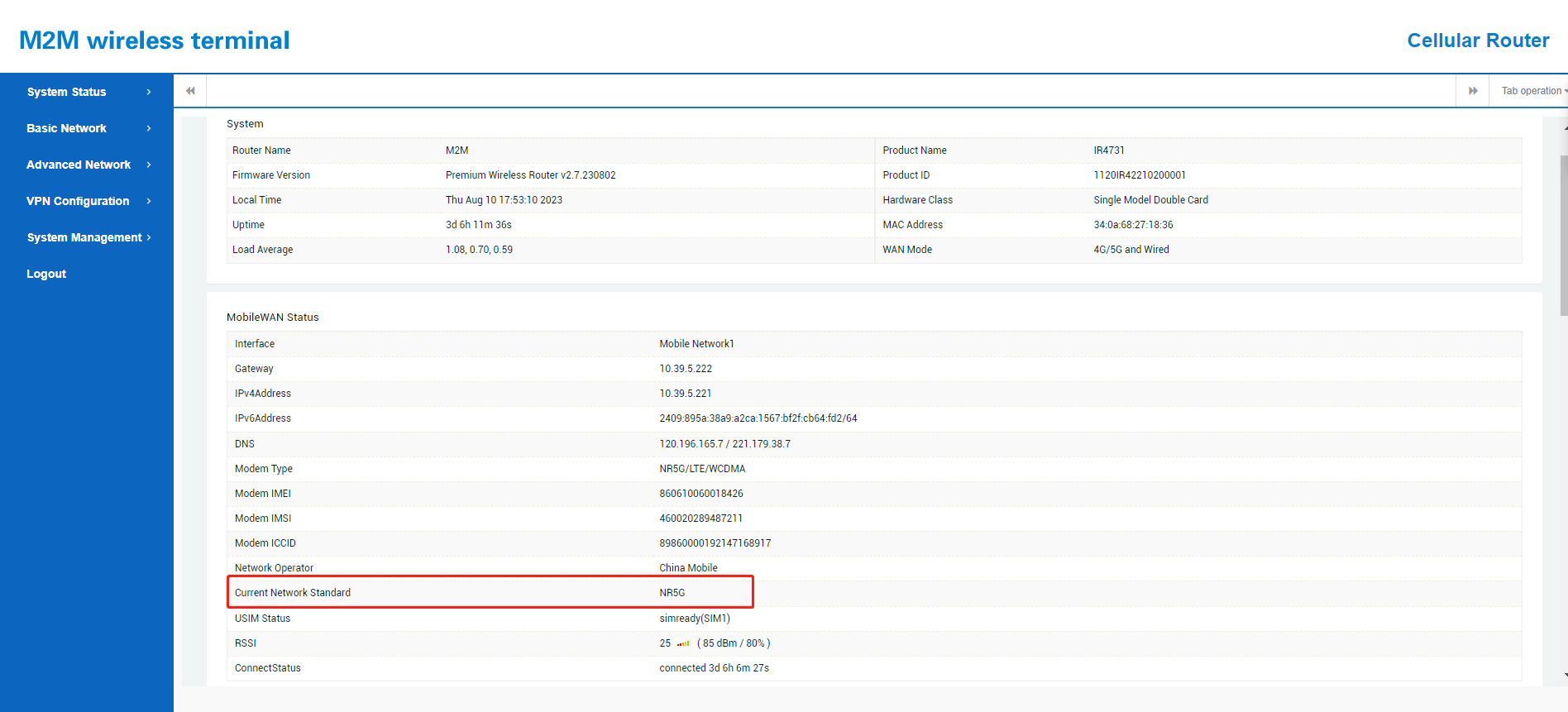
Task: Expand the Advanced Network menu
Action: pos(87,165)
